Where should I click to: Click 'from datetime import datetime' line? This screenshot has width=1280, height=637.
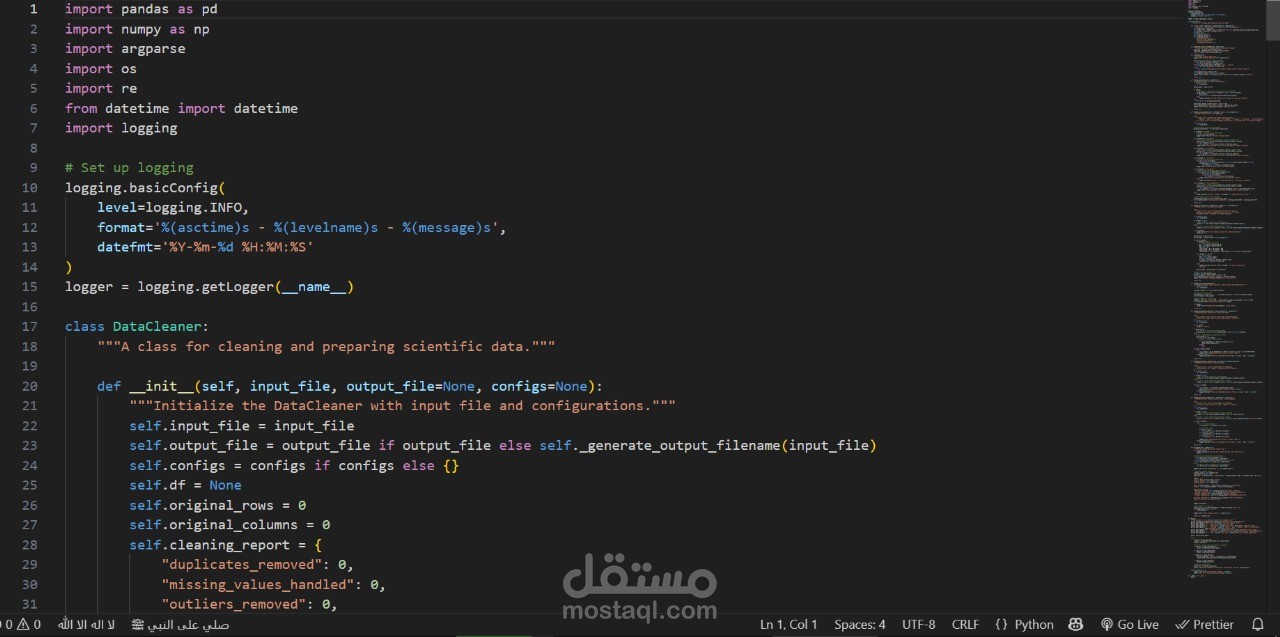(x=181, y=108)
